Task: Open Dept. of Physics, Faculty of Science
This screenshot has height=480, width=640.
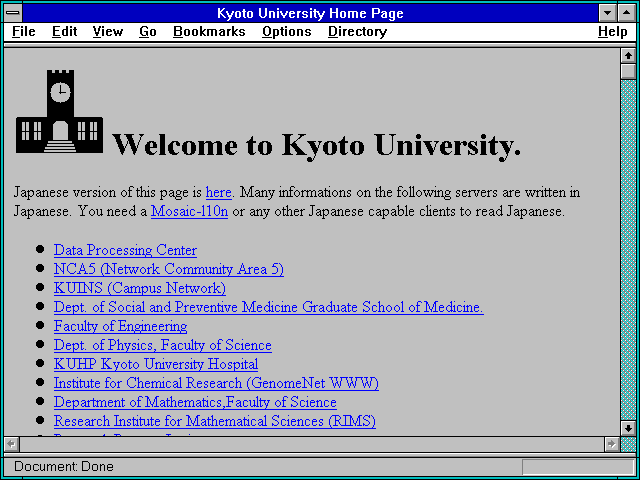Action: tap(163, 345)
